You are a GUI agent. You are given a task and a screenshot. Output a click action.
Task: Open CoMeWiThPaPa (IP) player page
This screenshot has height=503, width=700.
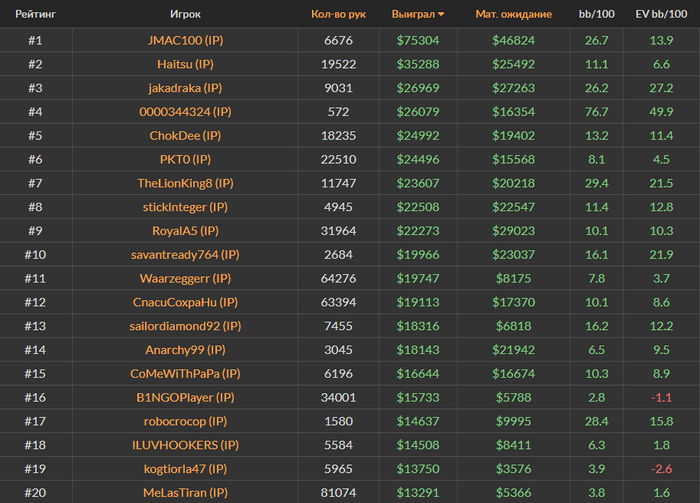tap(185, 373)
